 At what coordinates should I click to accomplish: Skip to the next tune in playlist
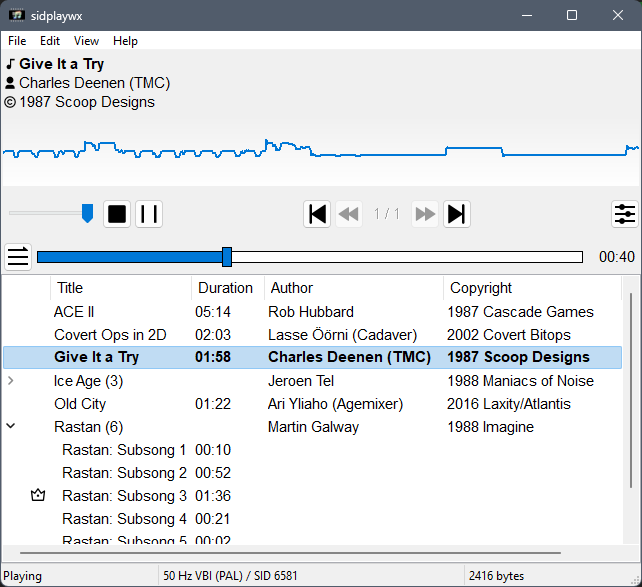click(x=457, y=214)
